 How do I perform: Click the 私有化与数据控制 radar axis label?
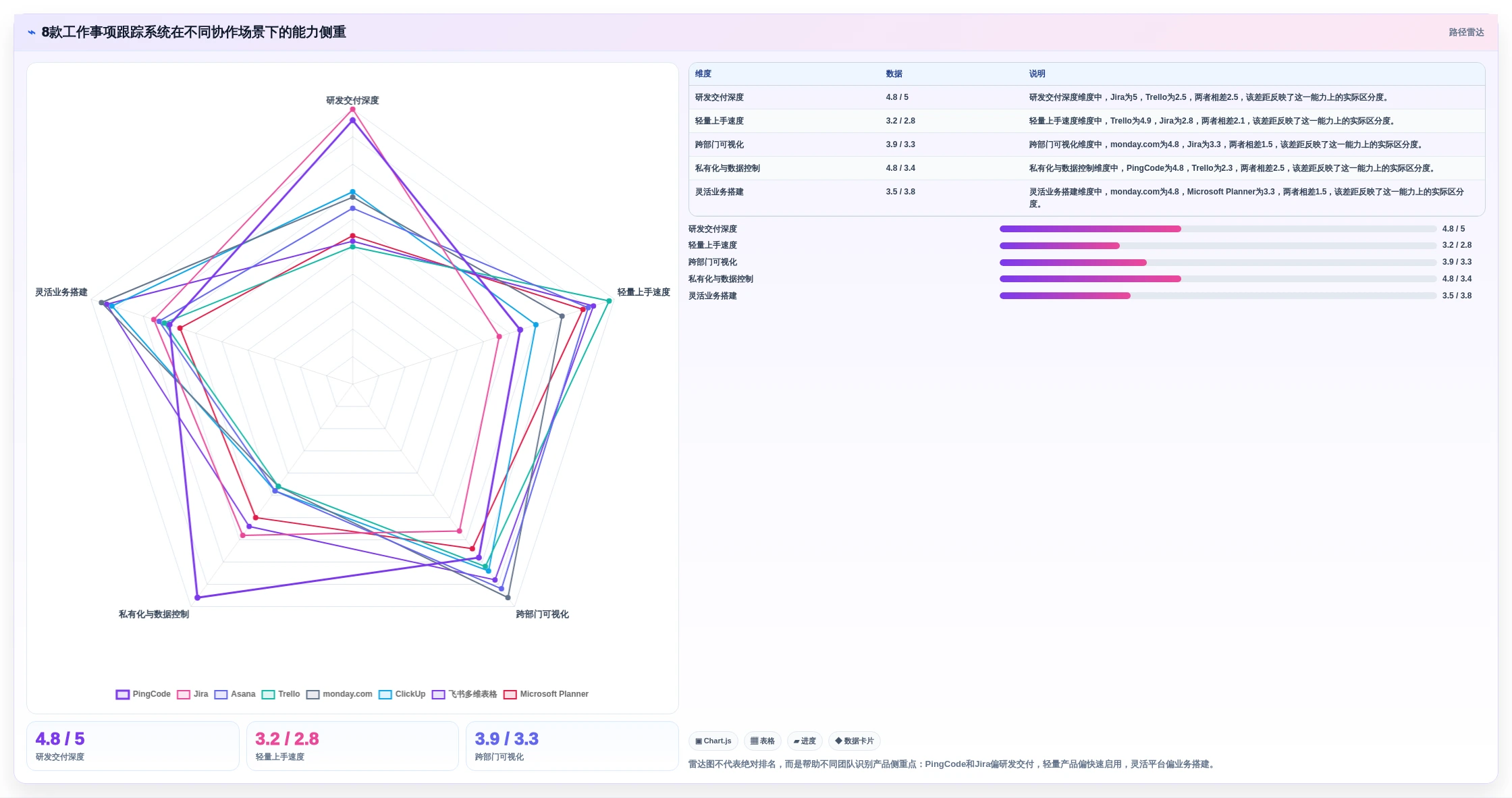[154, 614]
